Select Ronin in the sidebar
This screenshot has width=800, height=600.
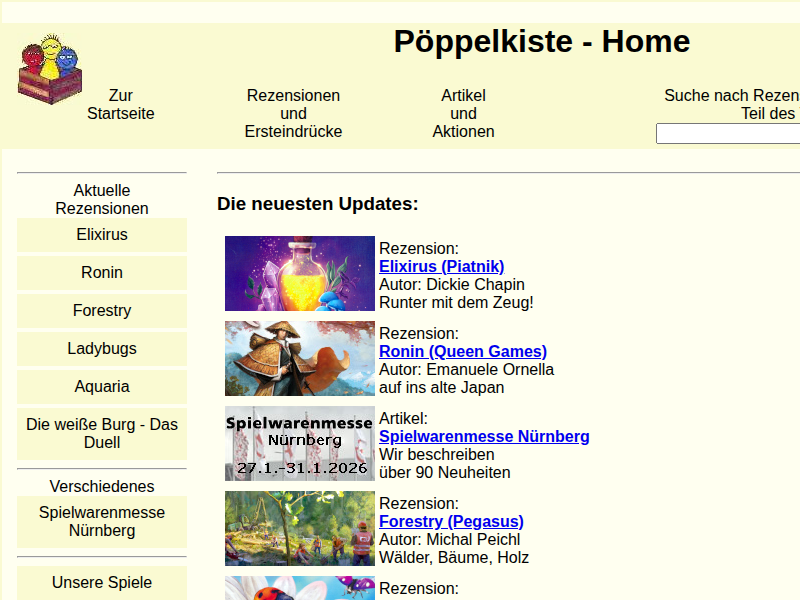102,273
